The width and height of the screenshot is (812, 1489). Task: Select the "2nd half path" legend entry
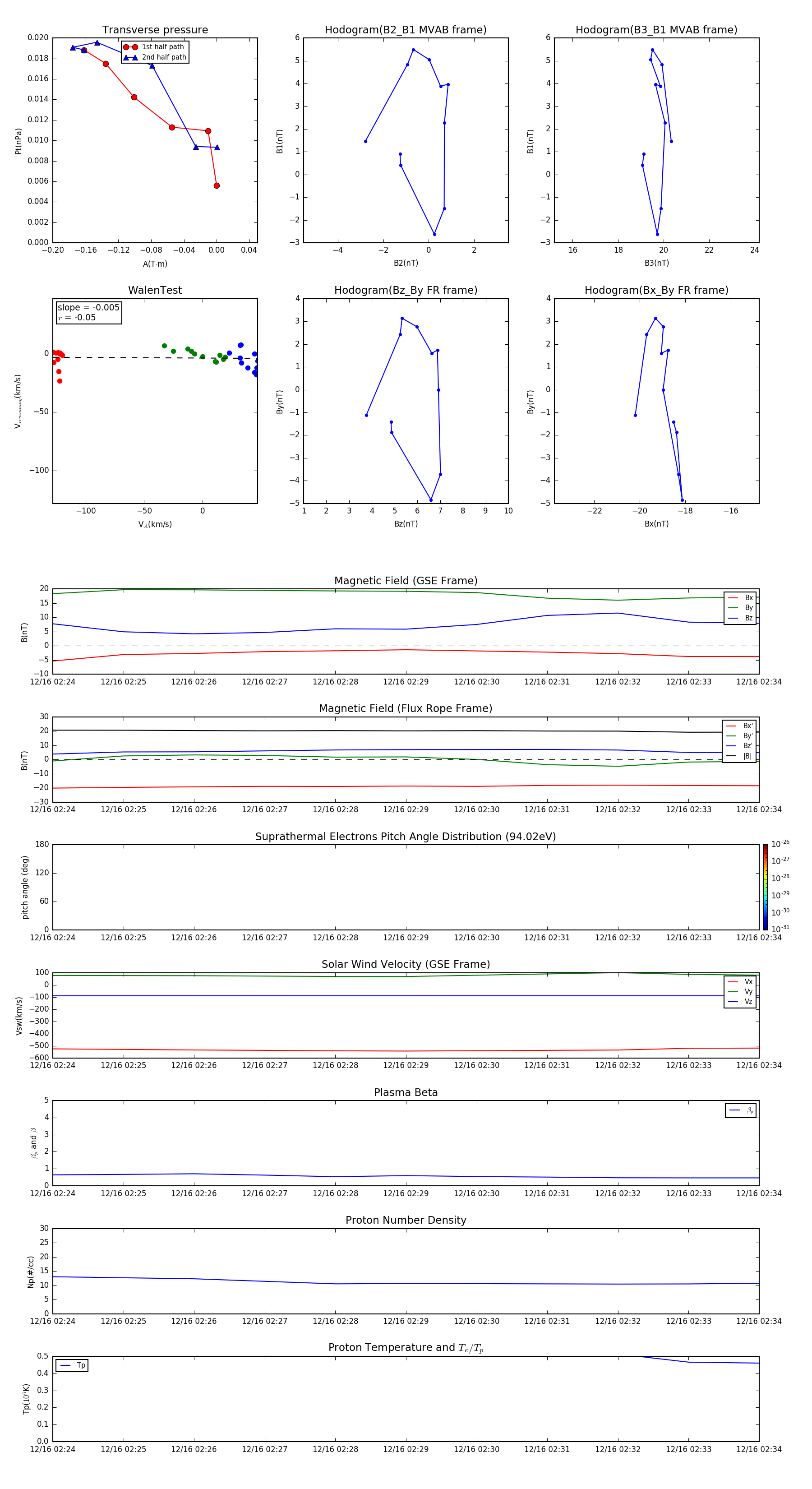coord(155,57)
